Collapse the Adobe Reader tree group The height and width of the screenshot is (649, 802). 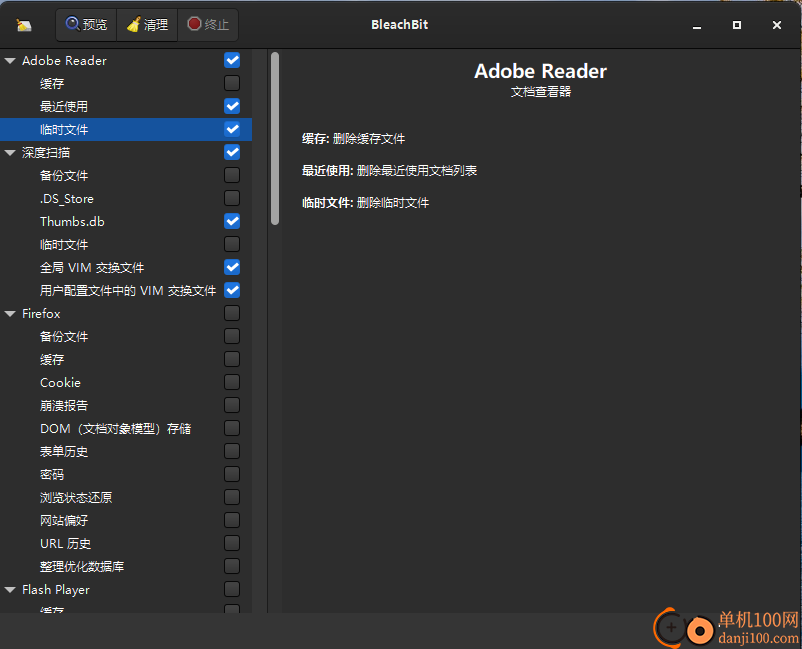[x=10, y=60]
